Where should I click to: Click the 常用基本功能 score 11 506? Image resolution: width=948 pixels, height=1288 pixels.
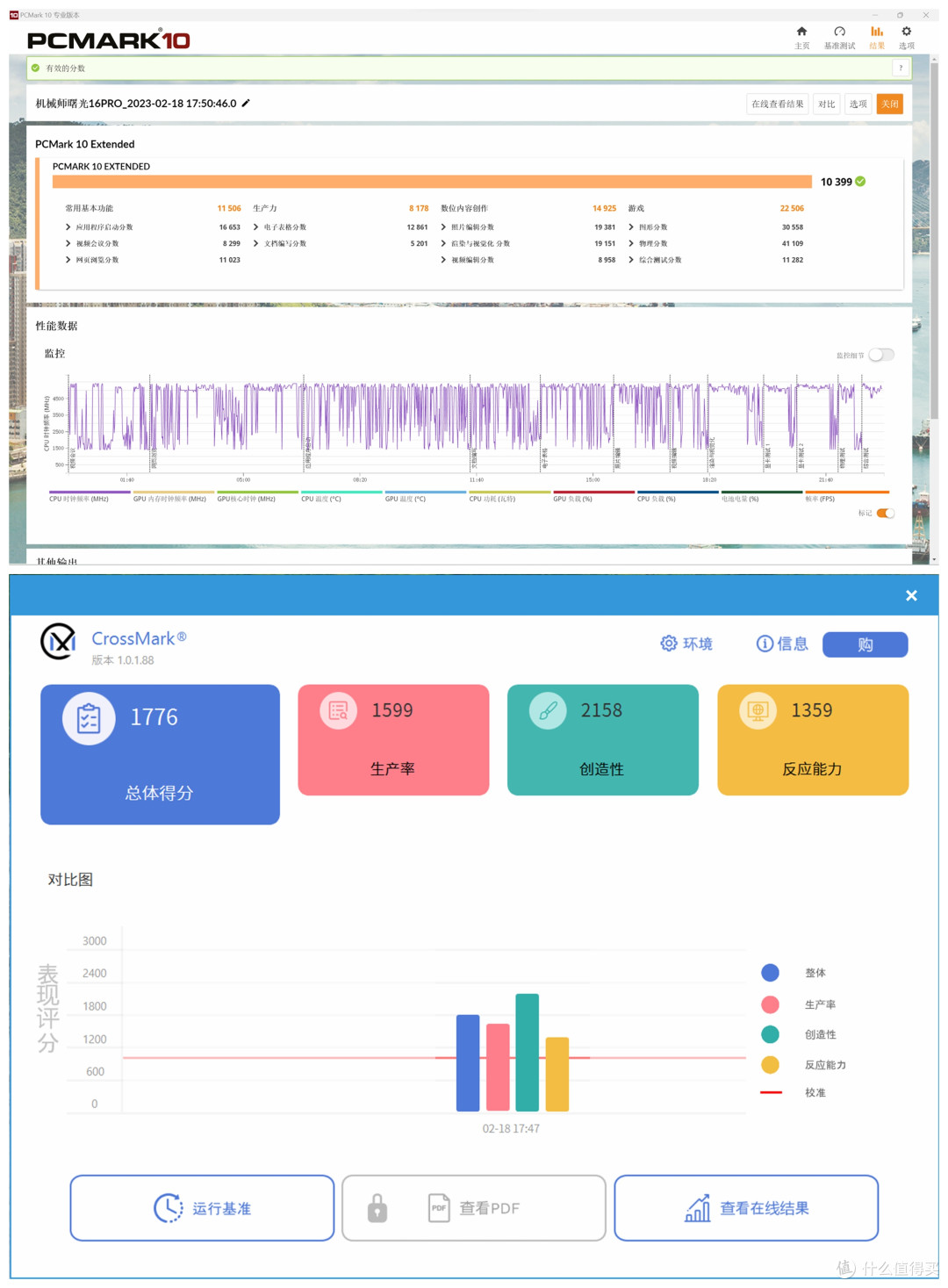229,208
